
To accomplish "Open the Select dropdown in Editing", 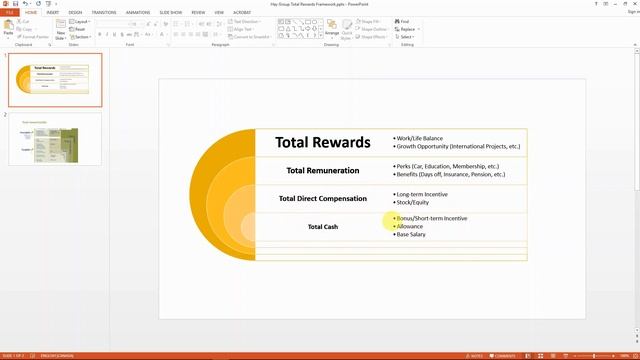I will (x=405, y=37).
